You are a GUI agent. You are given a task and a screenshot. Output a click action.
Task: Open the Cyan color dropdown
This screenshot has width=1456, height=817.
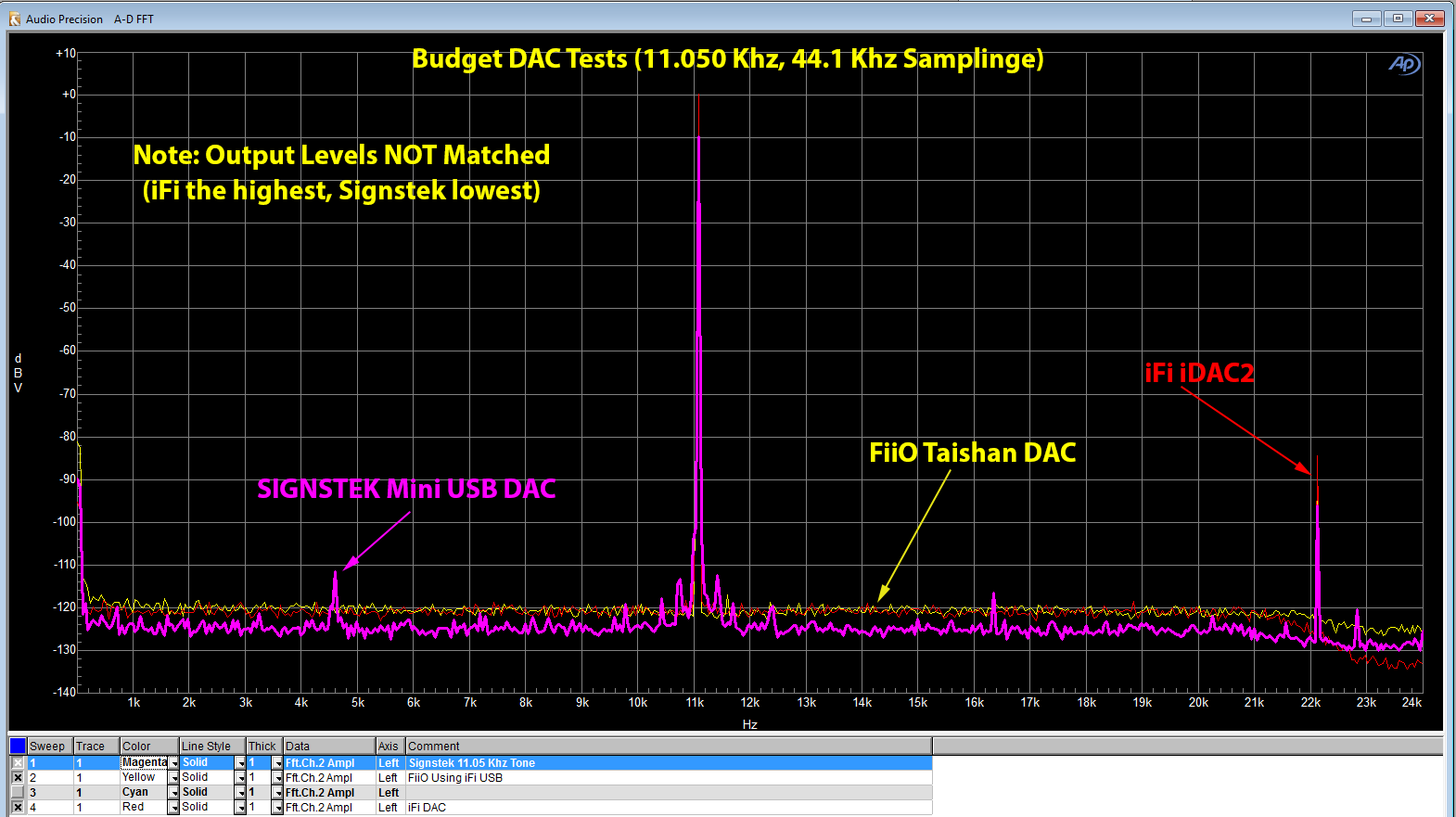point(173,793)
